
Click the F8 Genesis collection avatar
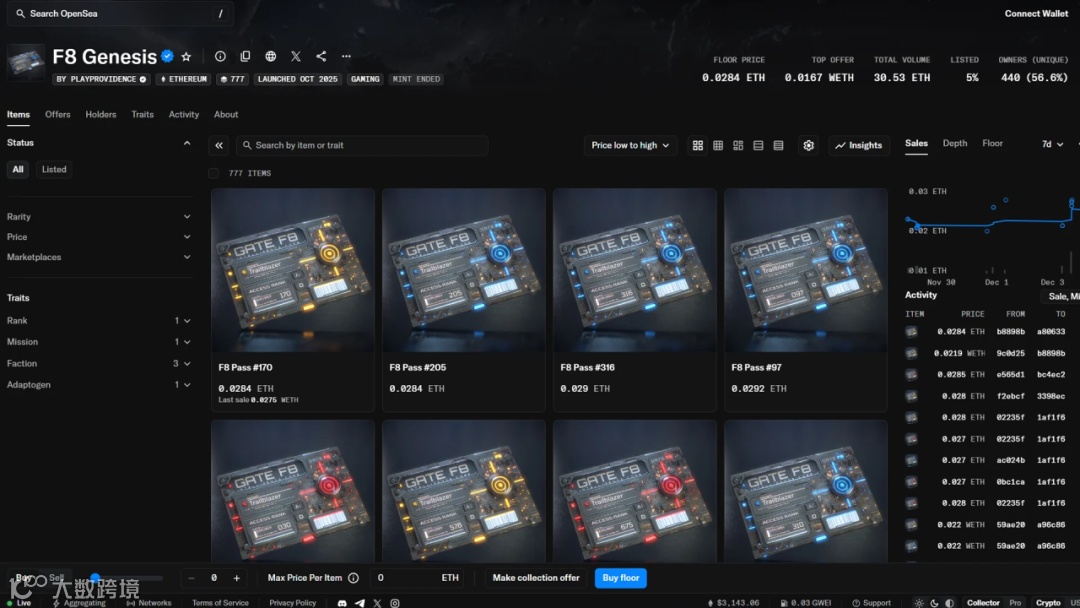[x=26, y=63]
